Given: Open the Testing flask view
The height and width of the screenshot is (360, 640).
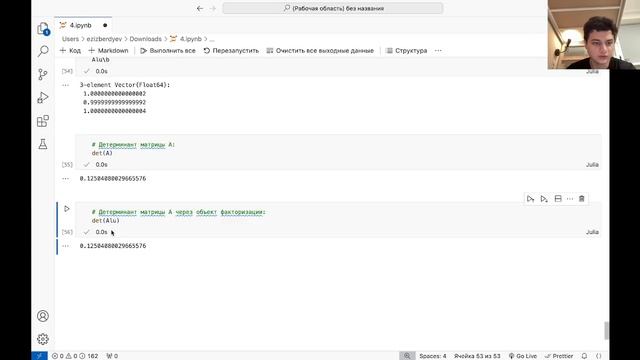Looking at the screenshot, I should [x=43, y=144].
